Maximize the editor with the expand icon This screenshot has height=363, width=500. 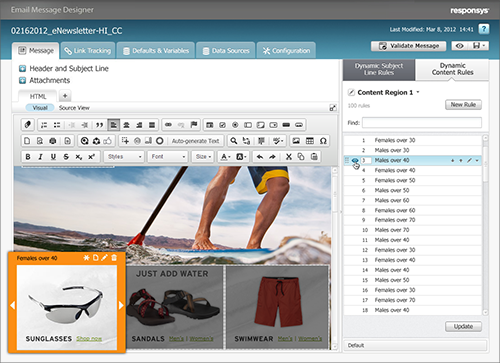(332, 108)
